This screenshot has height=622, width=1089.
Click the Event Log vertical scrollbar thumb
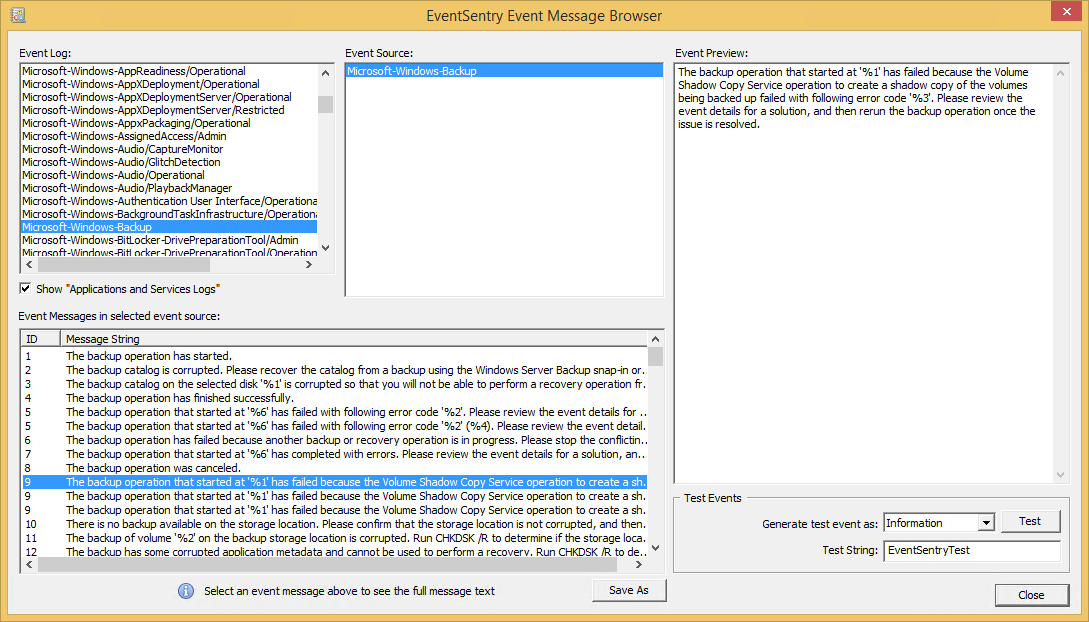326,104
